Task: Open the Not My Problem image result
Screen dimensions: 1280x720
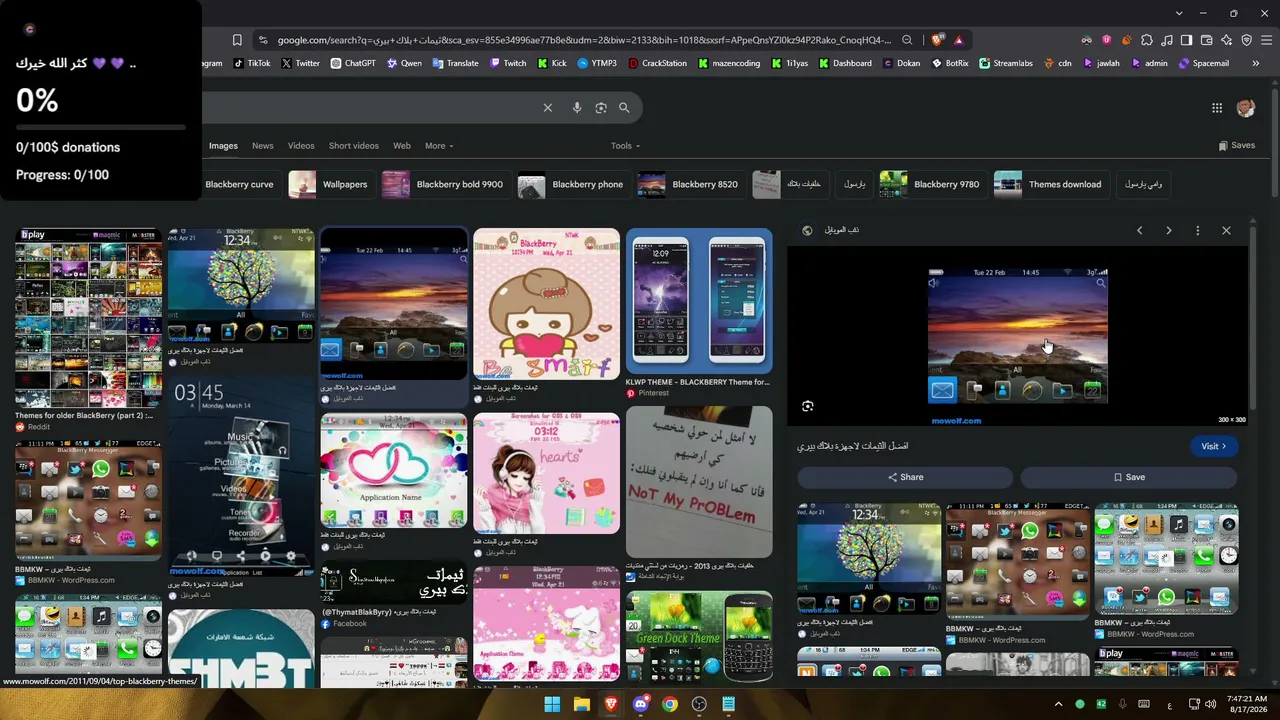Action: 699,482
